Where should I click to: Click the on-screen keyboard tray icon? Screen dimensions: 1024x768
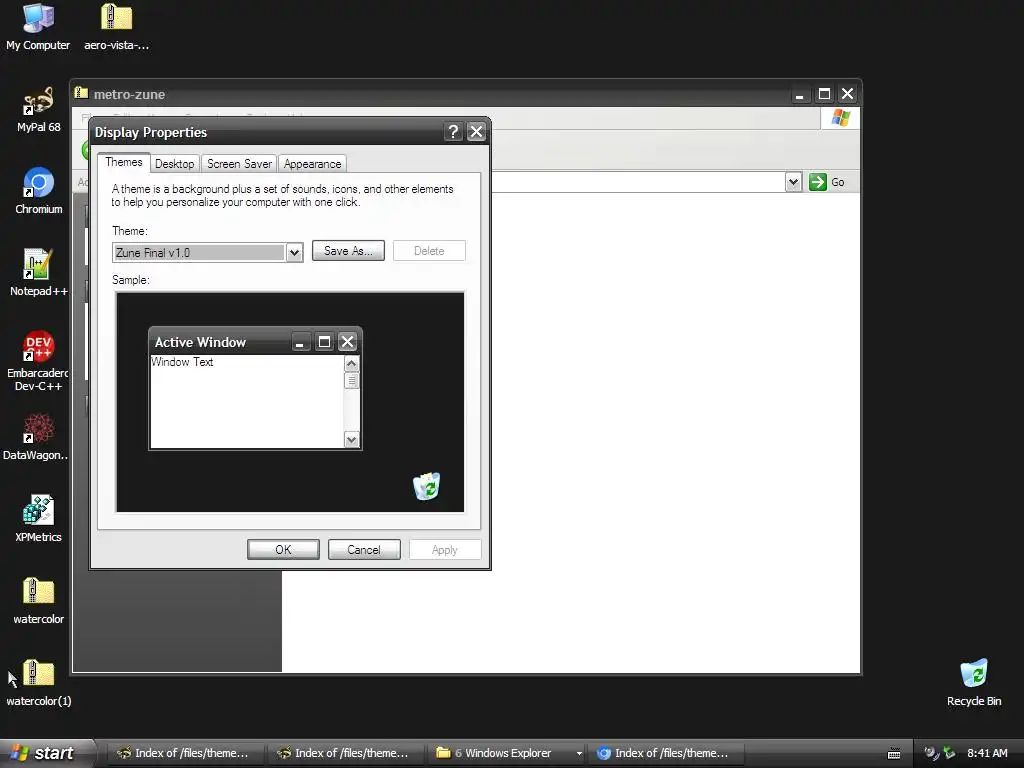pyautogui.click(x=894, y=753)
